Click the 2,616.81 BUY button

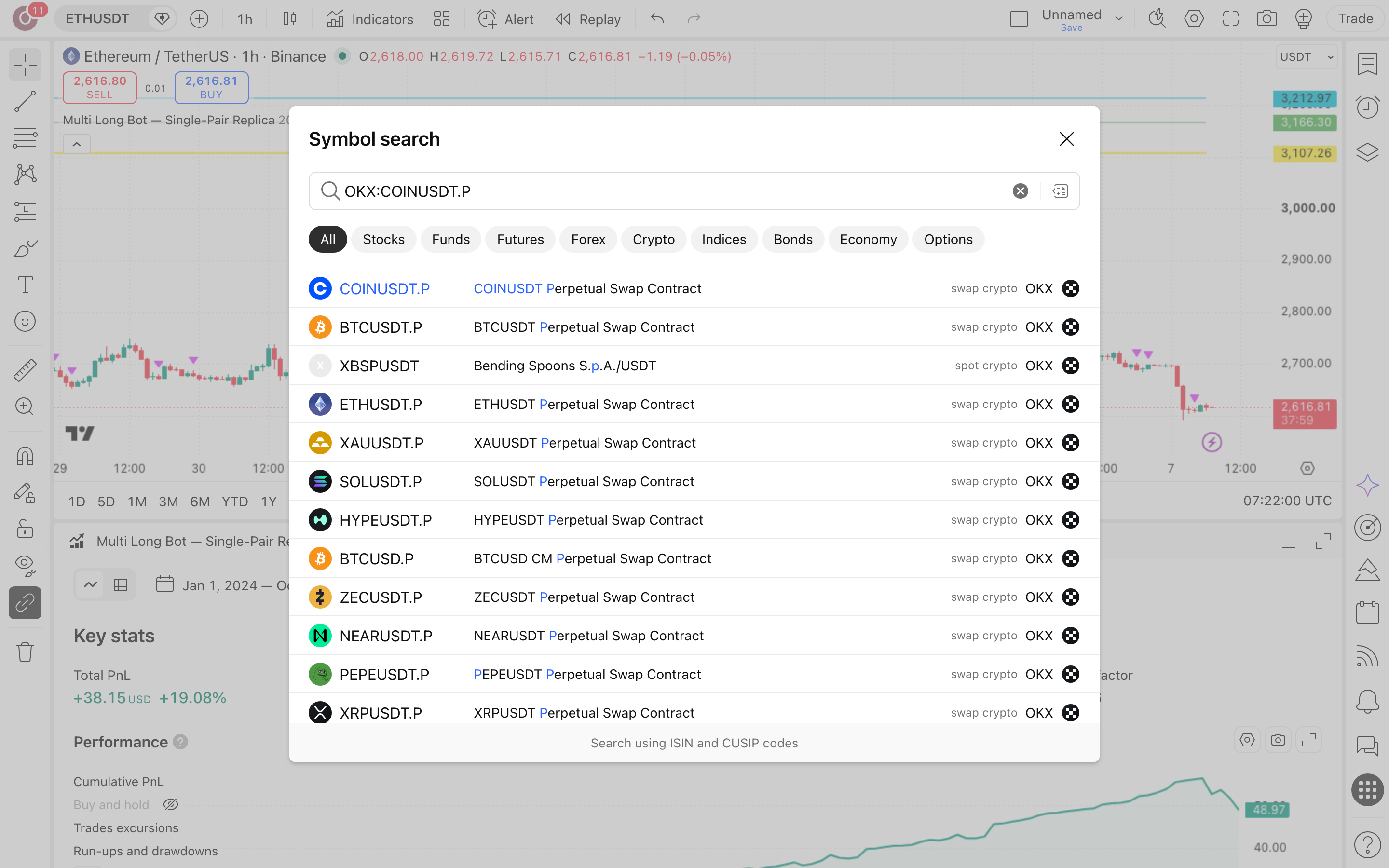click(x=211, y=87)
